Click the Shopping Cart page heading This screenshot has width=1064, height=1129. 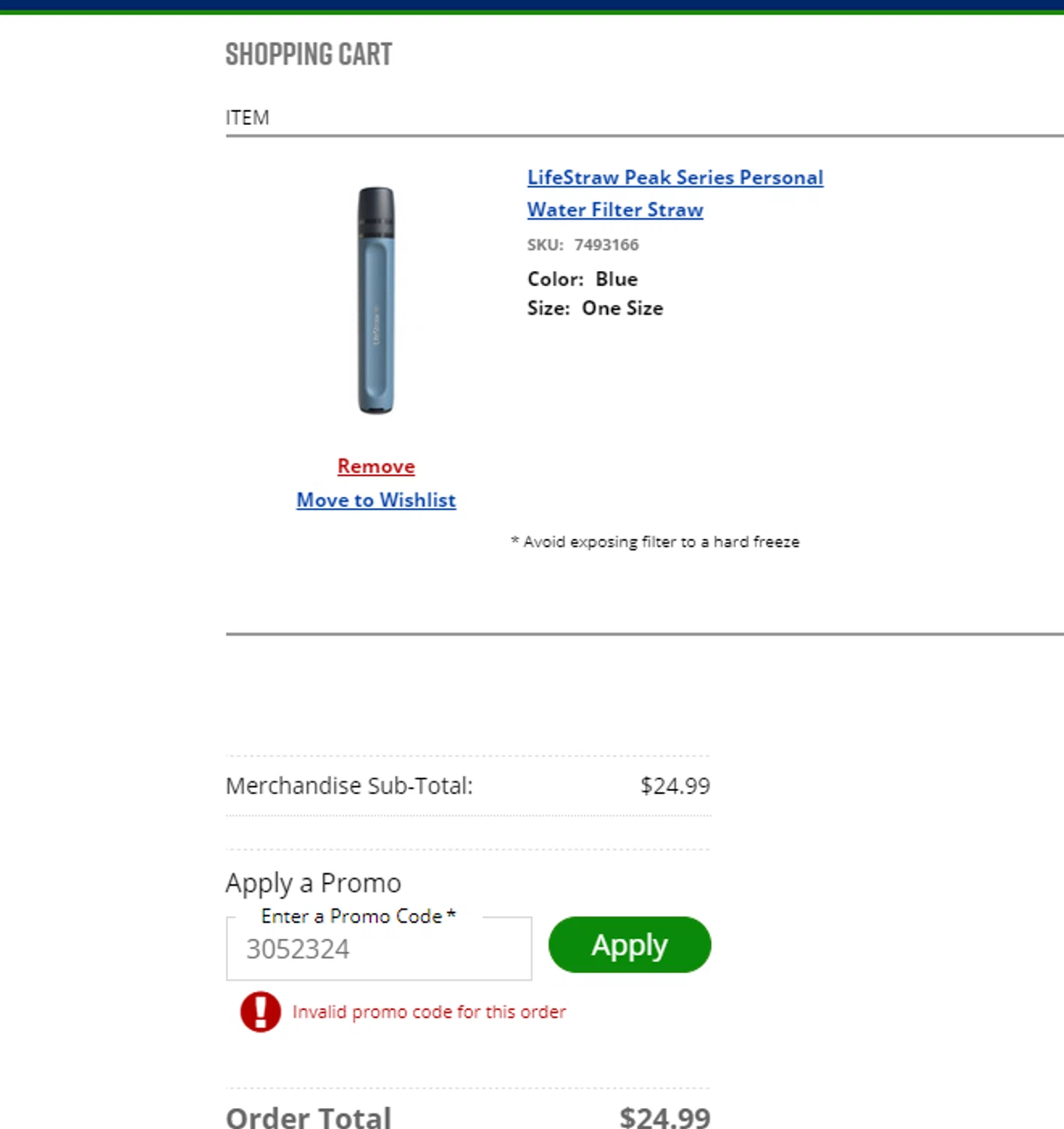(x=309, y=55)
